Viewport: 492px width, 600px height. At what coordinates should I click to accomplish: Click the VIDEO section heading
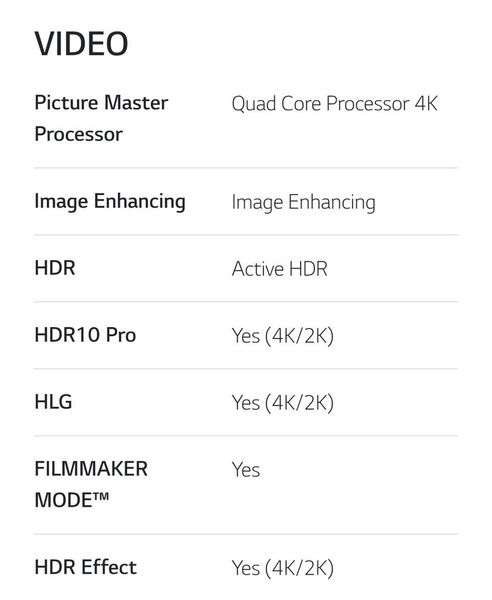click(81, 44)
